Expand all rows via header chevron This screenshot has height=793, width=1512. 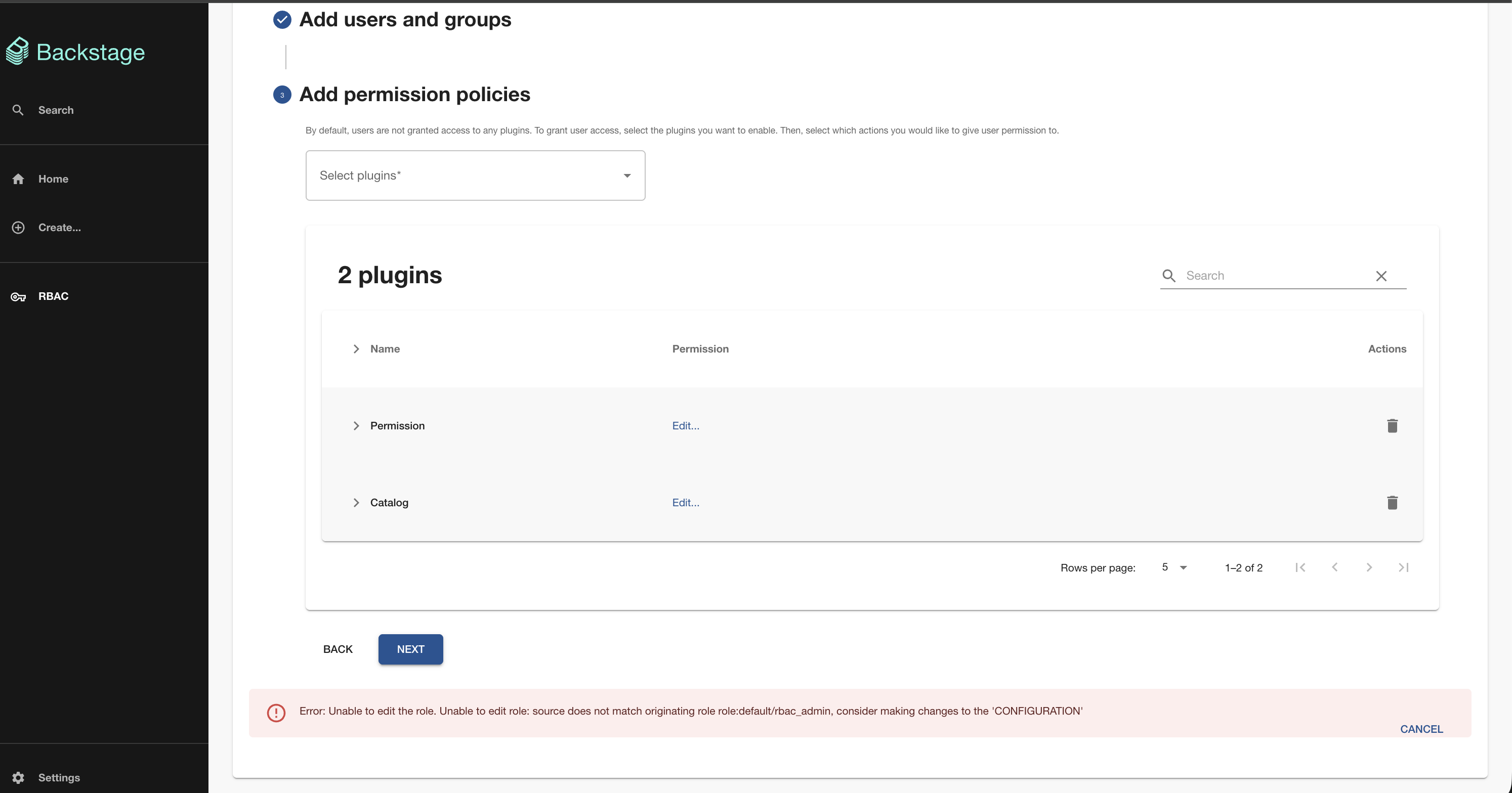click(x=356, y=348)
